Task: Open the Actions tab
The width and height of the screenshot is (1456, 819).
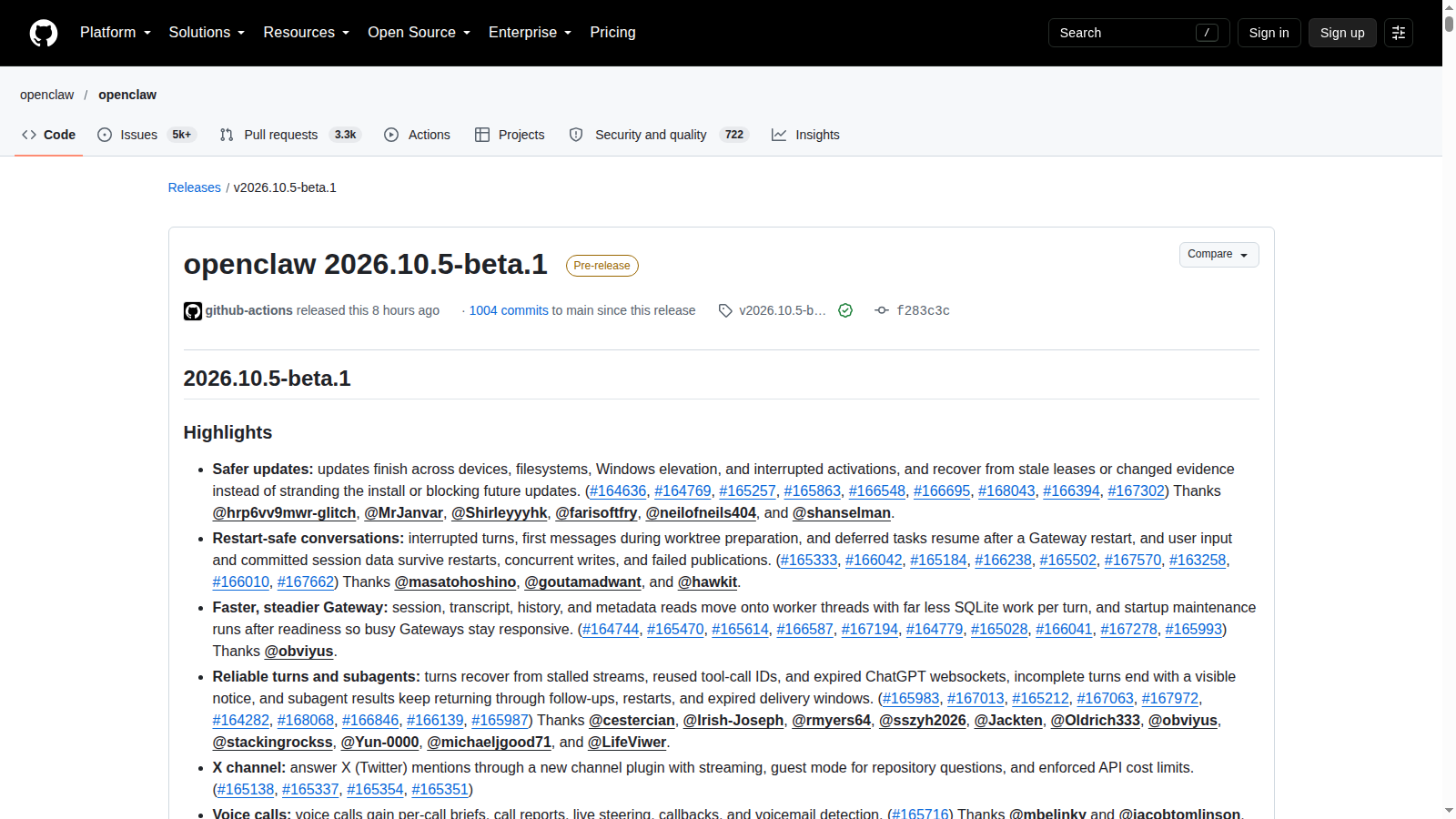Action: point(418,135)
